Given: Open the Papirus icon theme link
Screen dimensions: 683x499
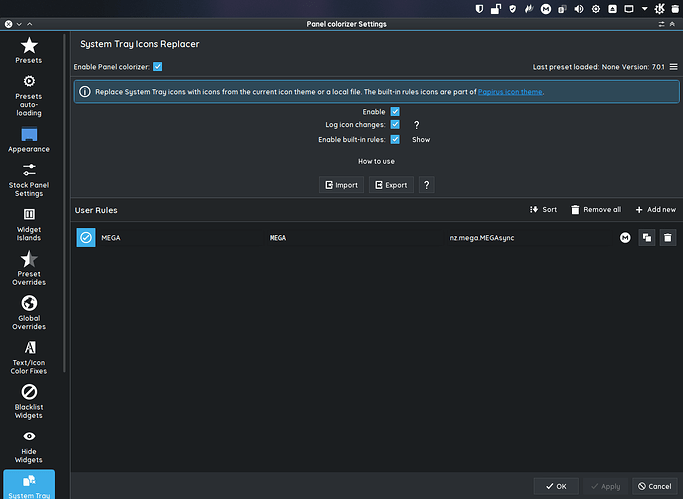Looking at the screenshot, I should point(510,92).
